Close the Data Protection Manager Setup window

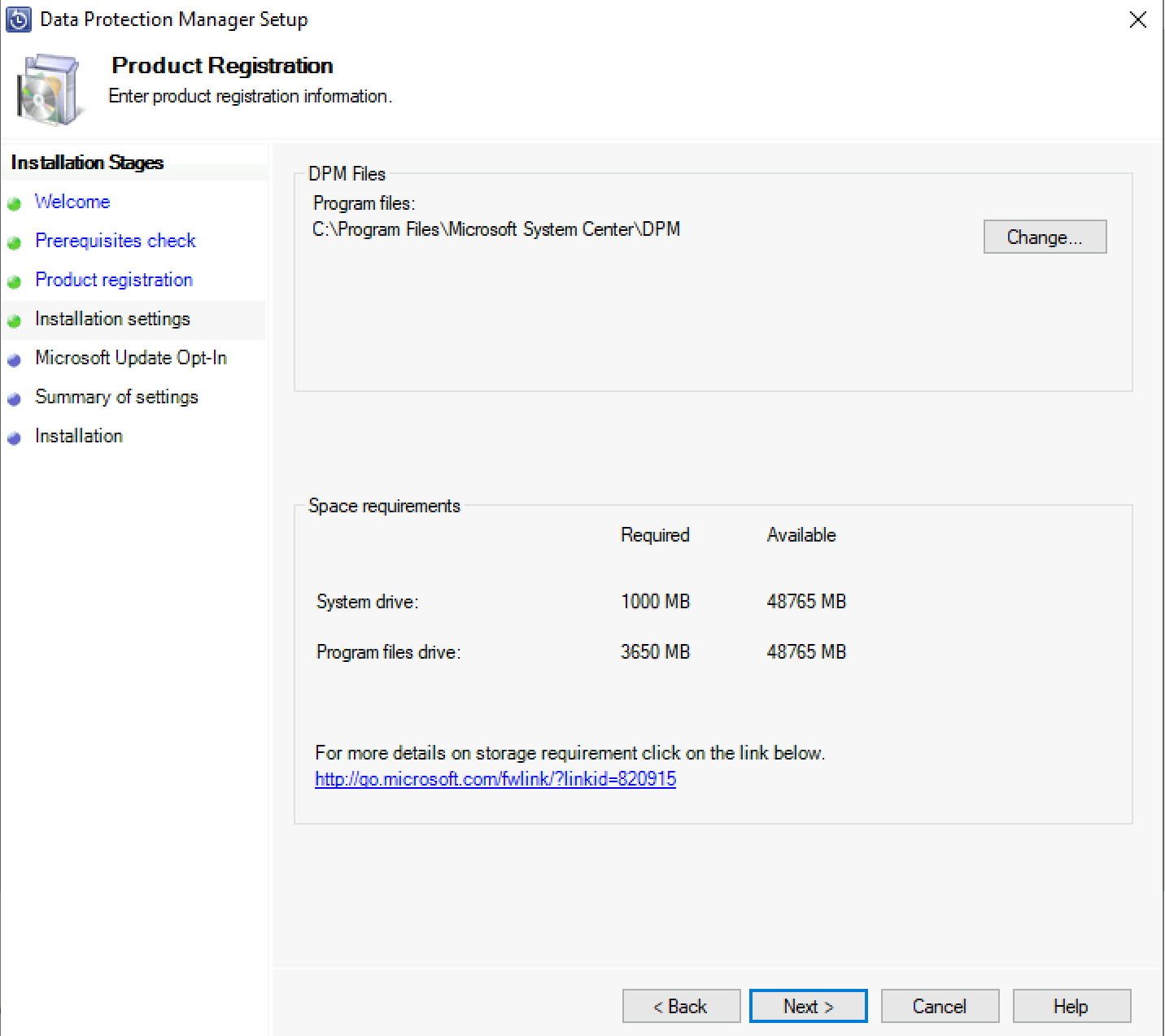tap(1138, 20)
